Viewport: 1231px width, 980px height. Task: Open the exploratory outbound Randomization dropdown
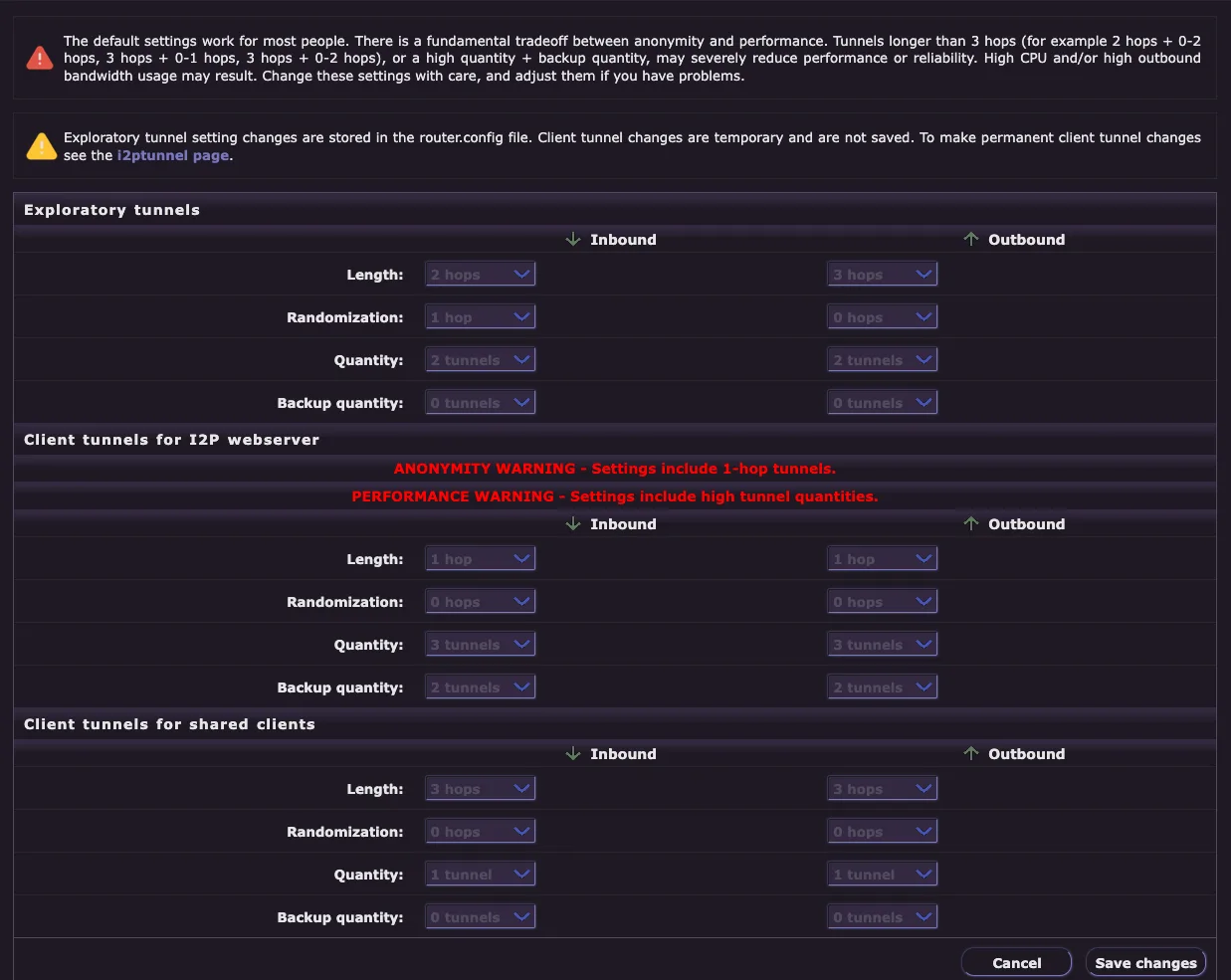pos(882,315)
